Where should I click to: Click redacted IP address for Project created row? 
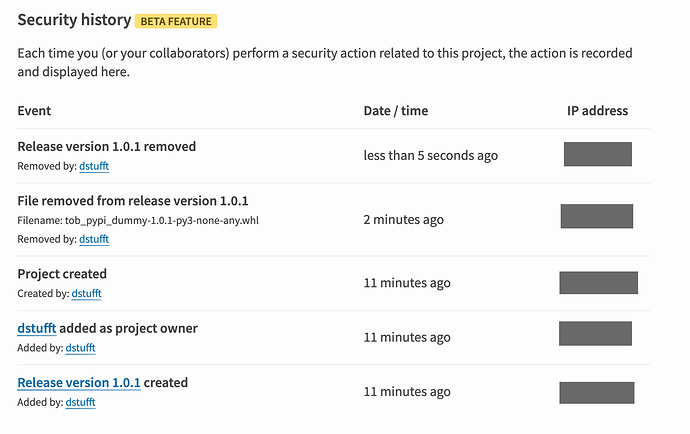click(598, 283)
